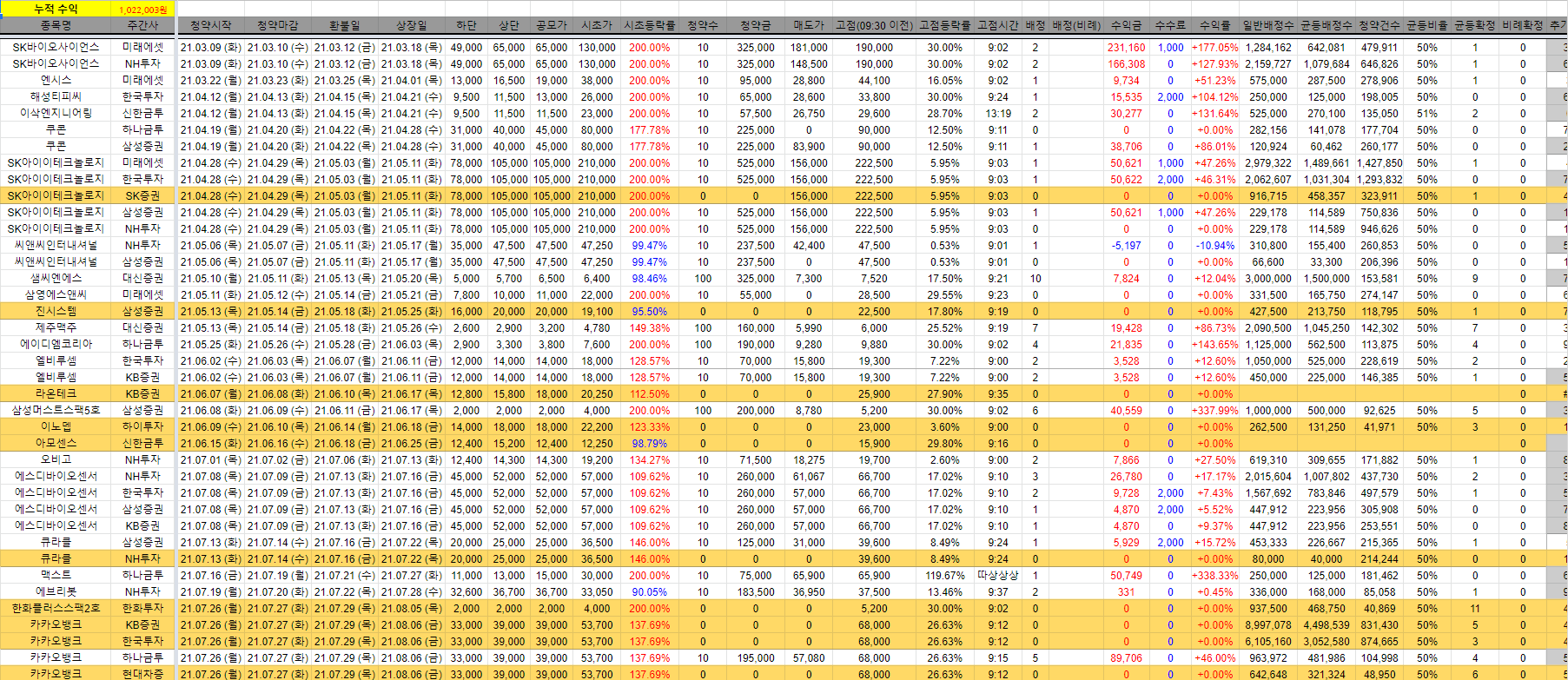Select the 아모센스 name cell

56,443
